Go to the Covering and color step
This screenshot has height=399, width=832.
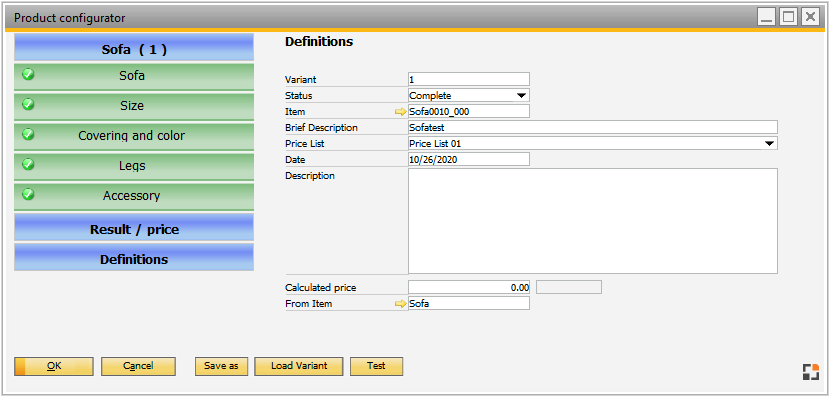tap(134, 136)
